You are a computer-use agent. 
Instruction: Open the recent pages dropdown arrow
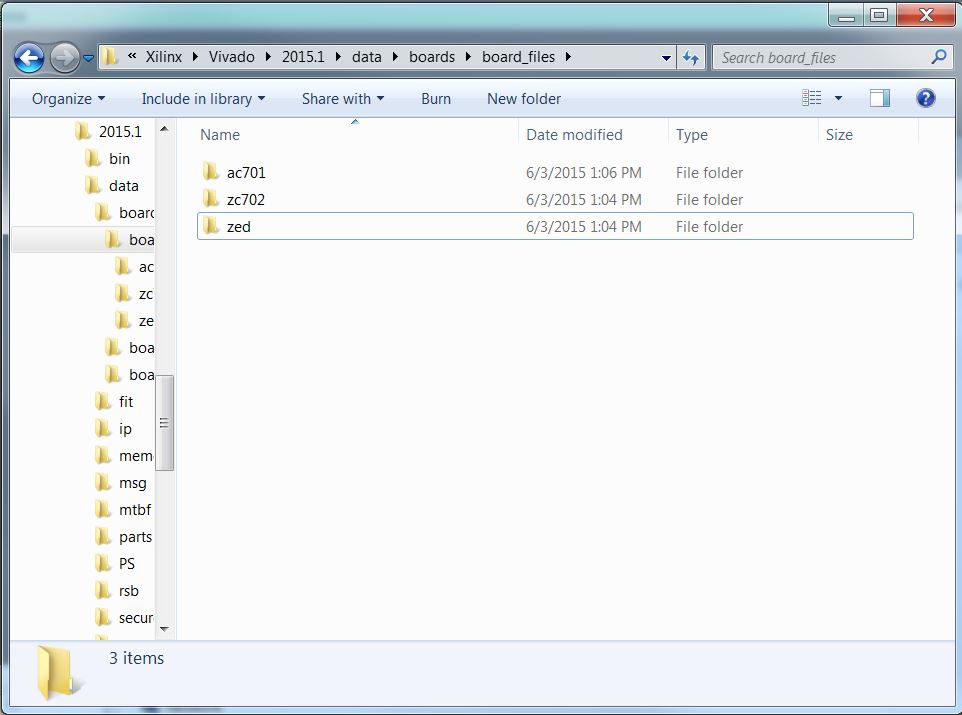click(x=88, y=58)
